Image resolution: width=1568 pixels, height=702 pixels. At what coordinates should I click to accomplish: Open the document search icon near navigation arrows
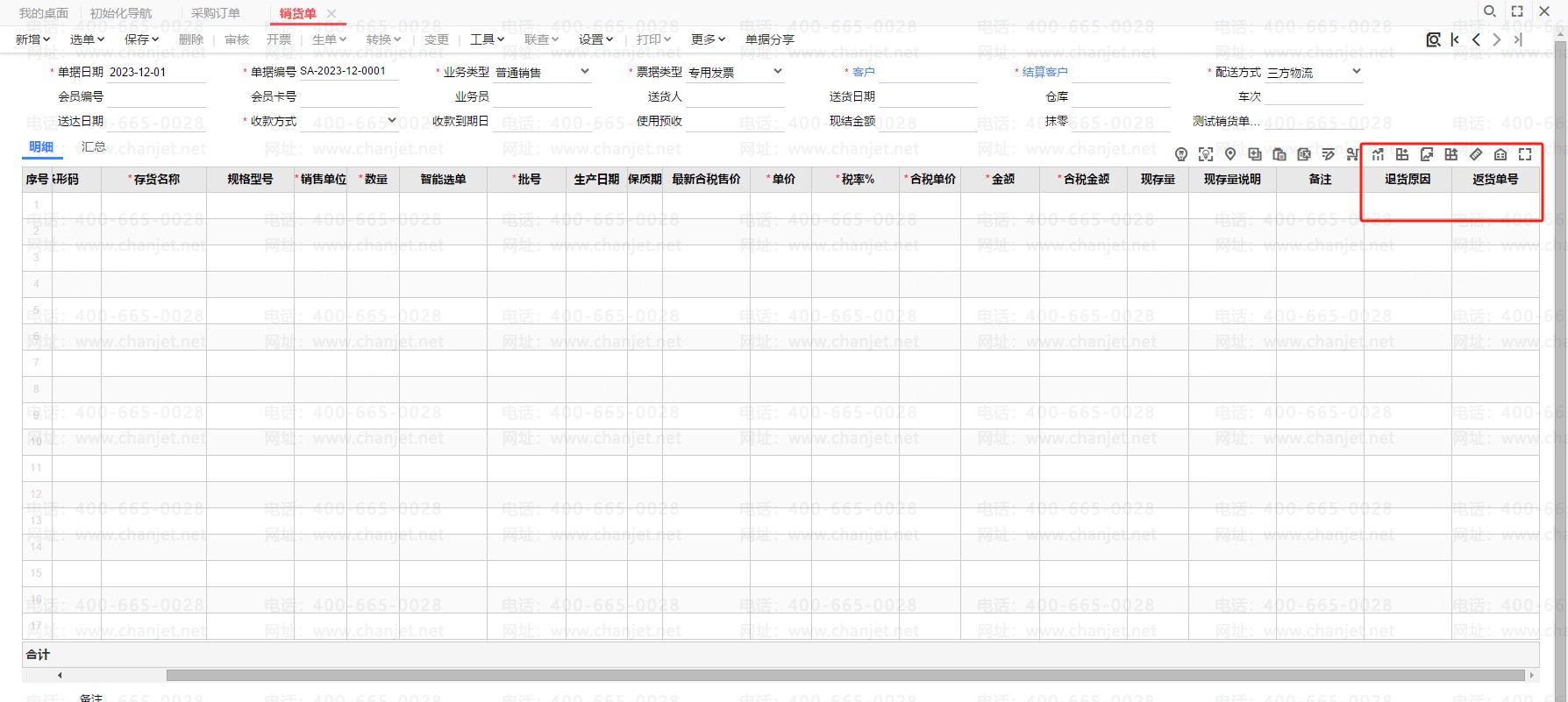[1433, 39]
